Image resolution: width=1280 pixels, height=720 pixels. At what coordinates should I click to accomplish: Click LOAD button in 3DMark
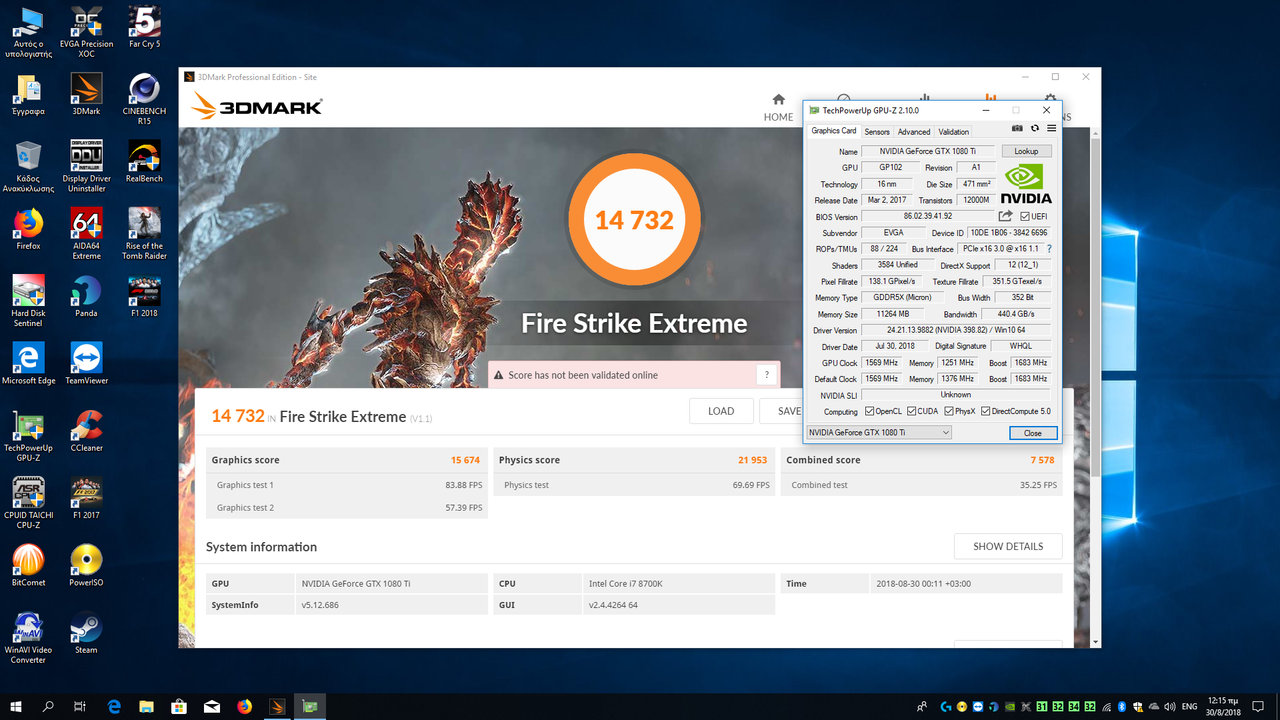(721, 411)
